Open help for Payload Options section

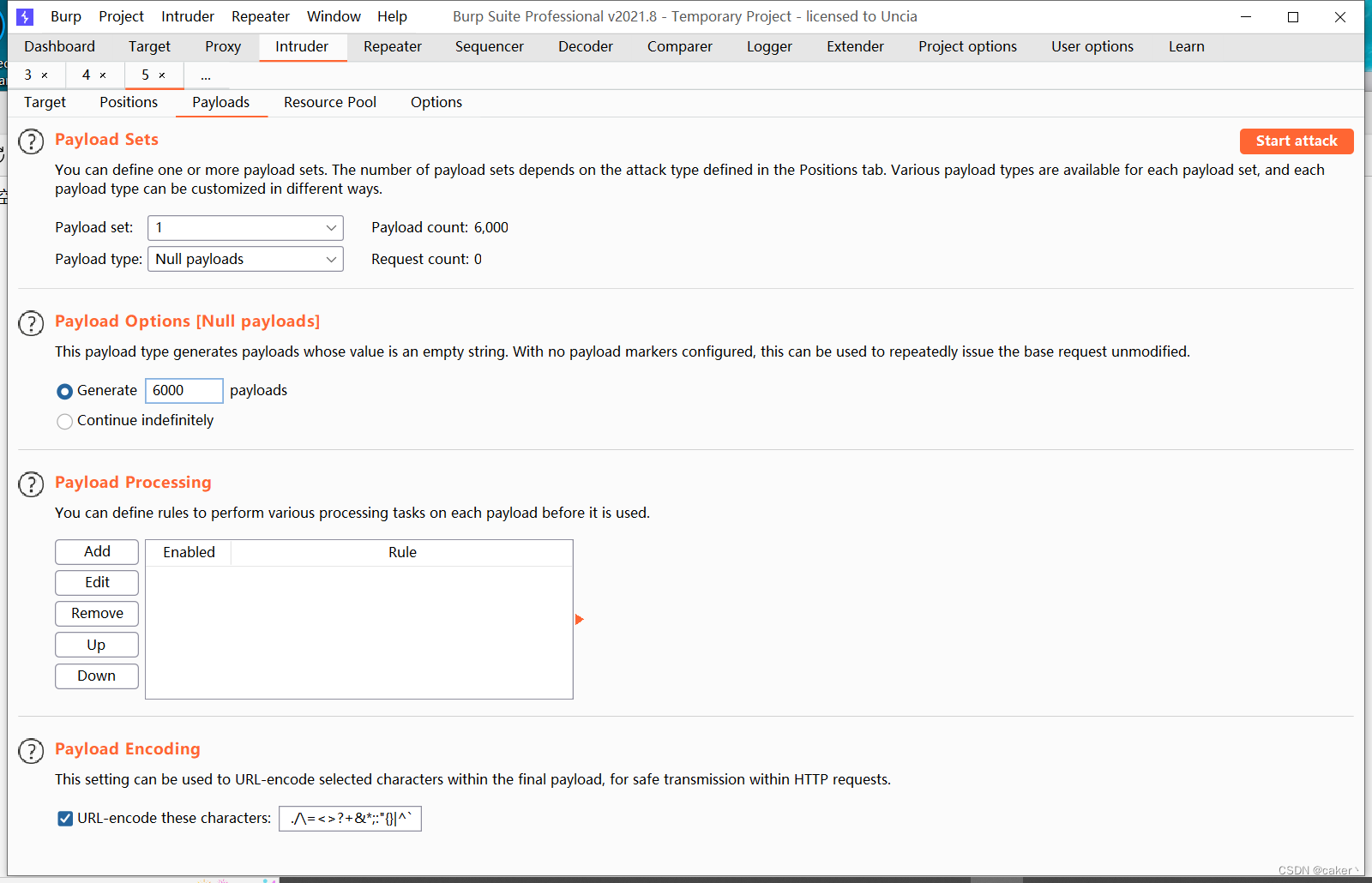(x=31, y=323)
